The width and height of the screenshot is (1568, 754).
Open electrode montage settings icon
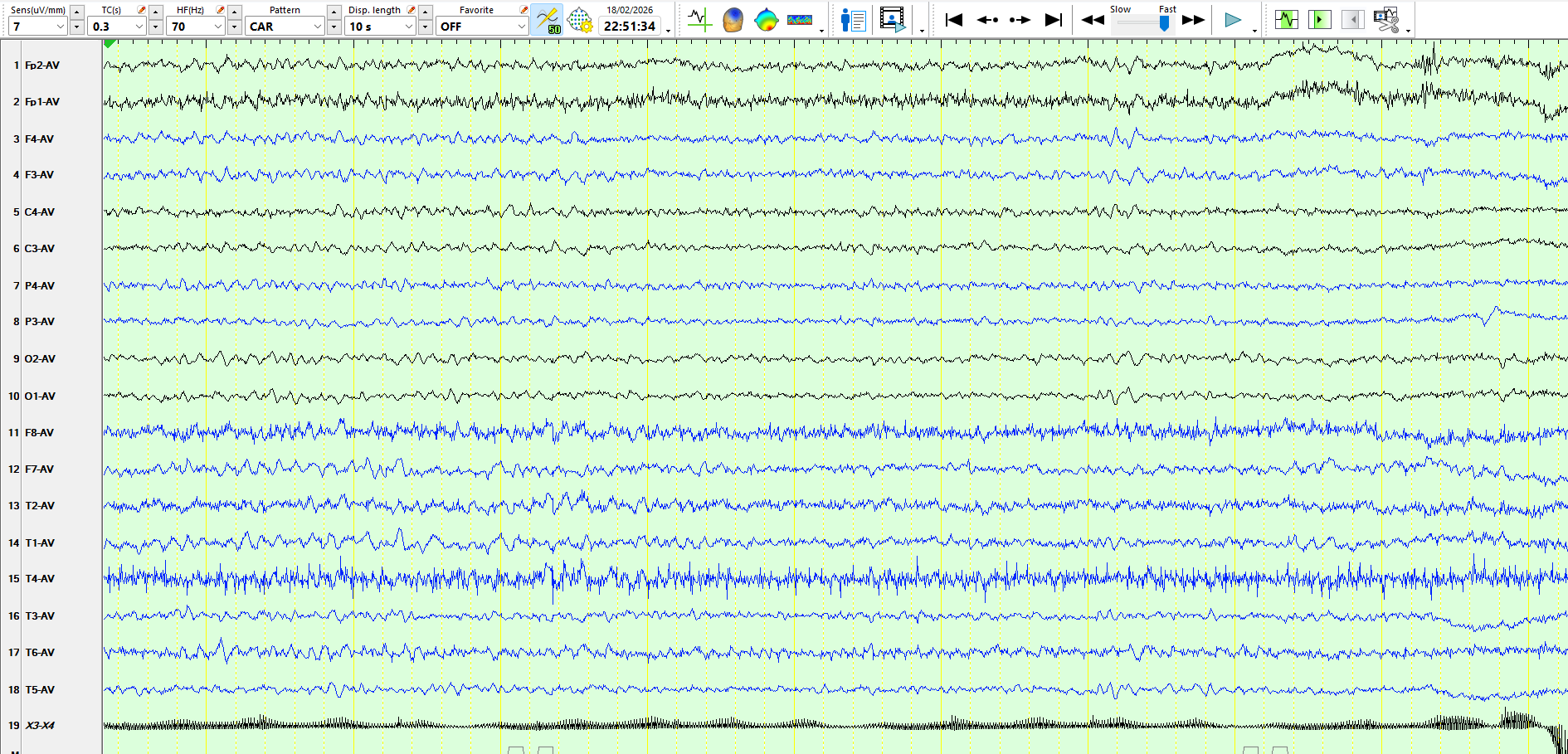pyautogui.click(x=580, y=20)
